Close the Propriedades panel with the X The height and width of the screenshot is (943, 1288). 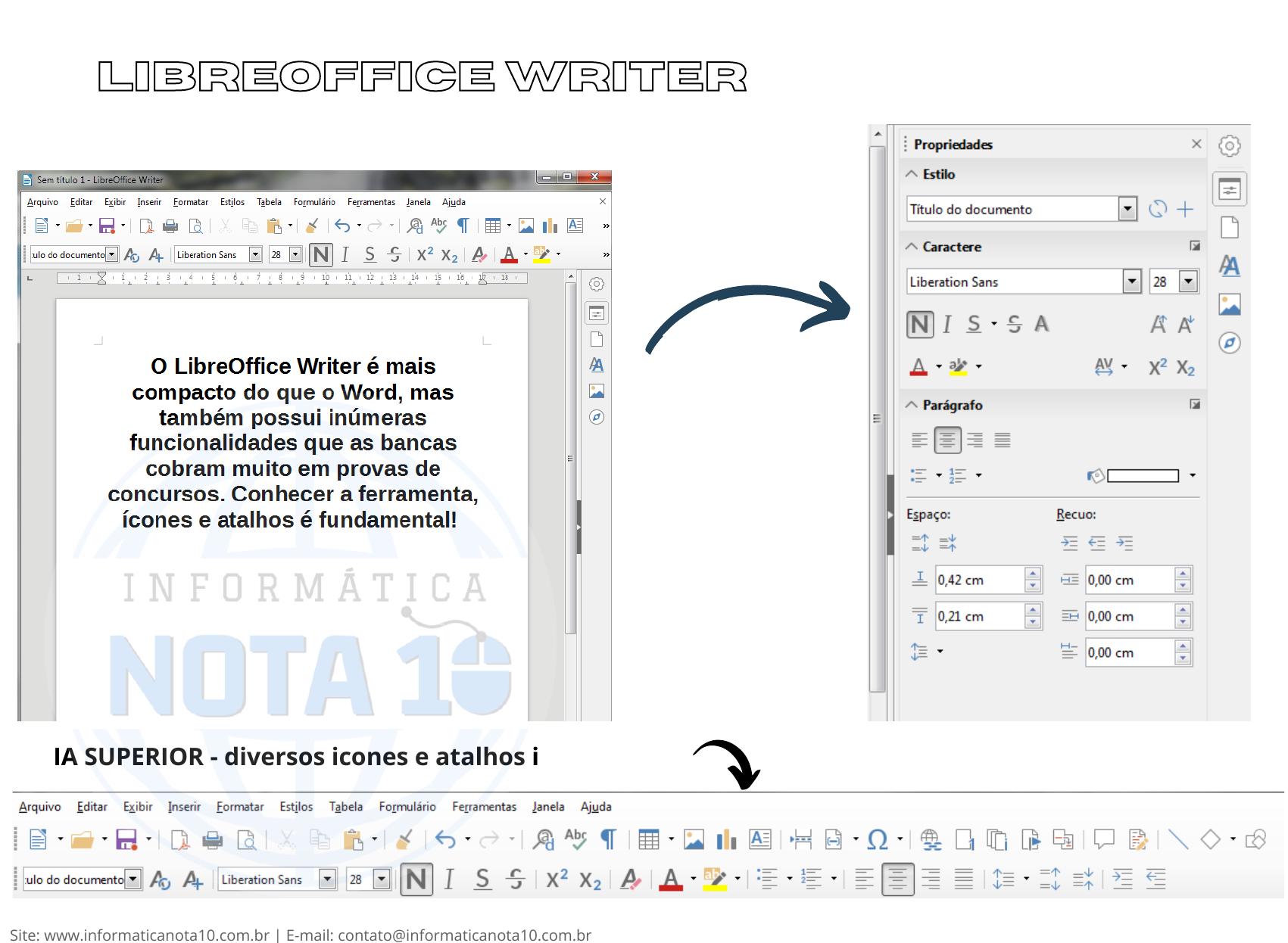(x=1196, y=144)
